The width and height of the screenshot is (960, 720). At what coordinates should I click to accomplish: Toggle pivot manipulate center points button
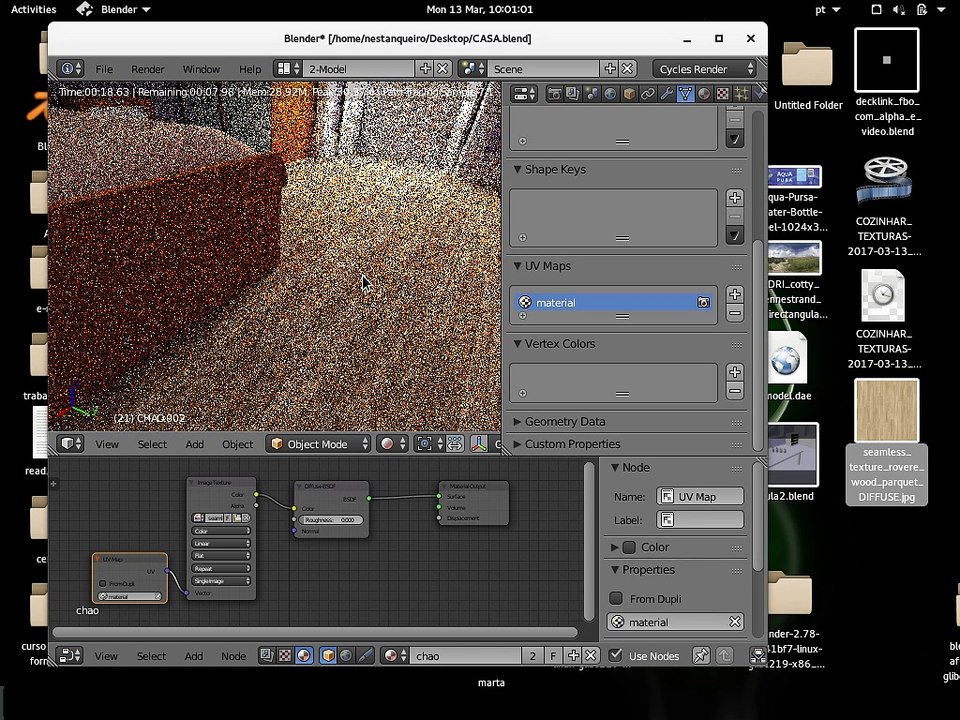[455, 444]
